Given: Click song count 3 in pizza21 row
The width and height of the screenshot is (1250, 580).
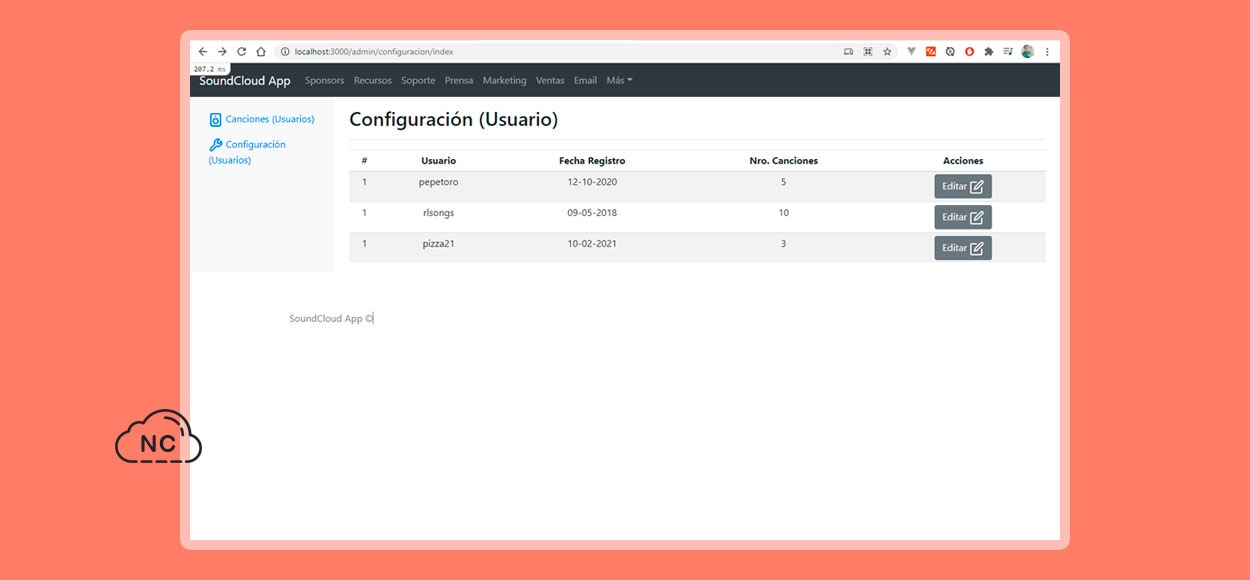Looking at the screenshot, I should 784,244.
